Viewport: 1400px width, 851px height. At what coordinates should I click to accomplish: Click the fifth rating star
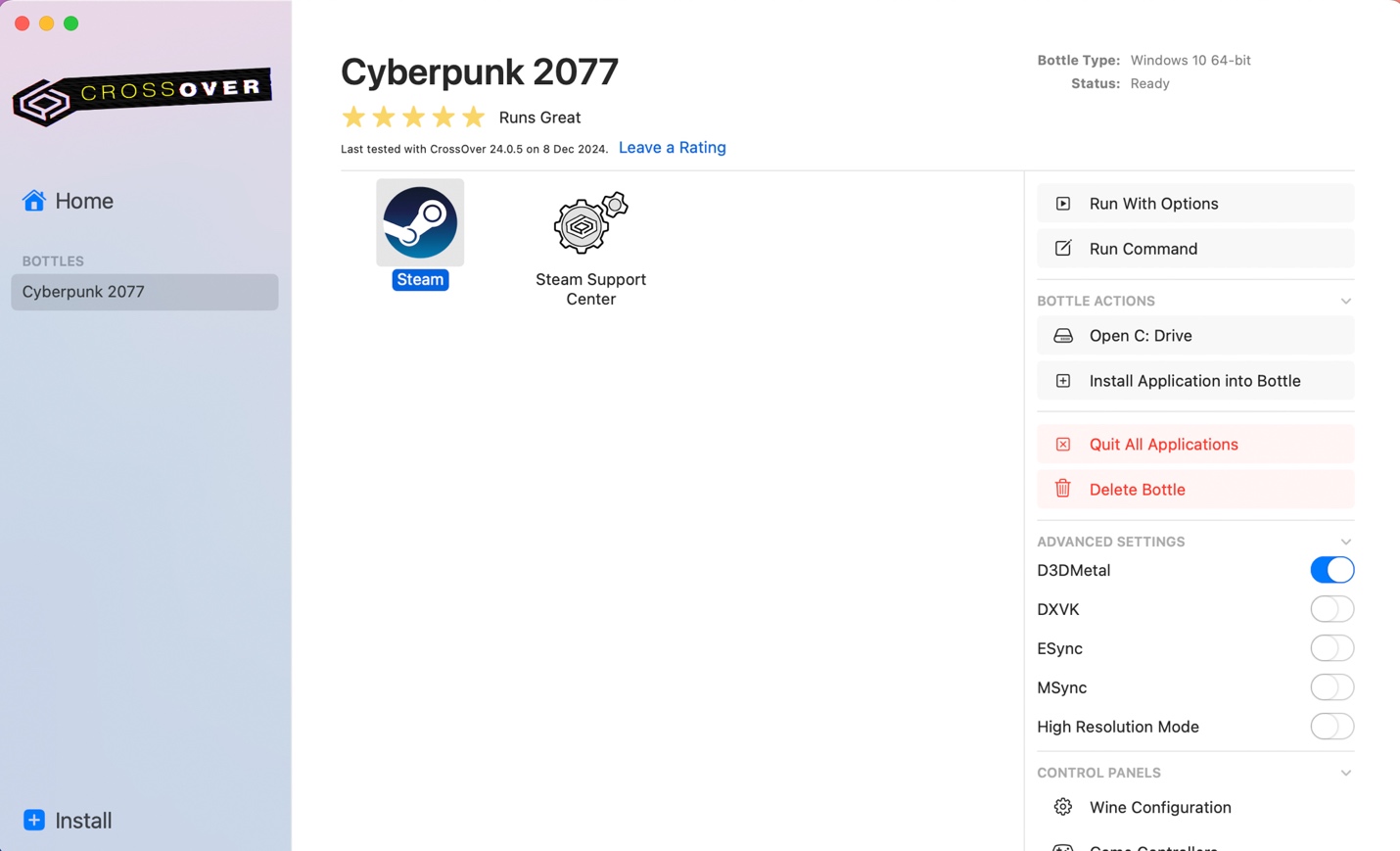tap(474, 118)
